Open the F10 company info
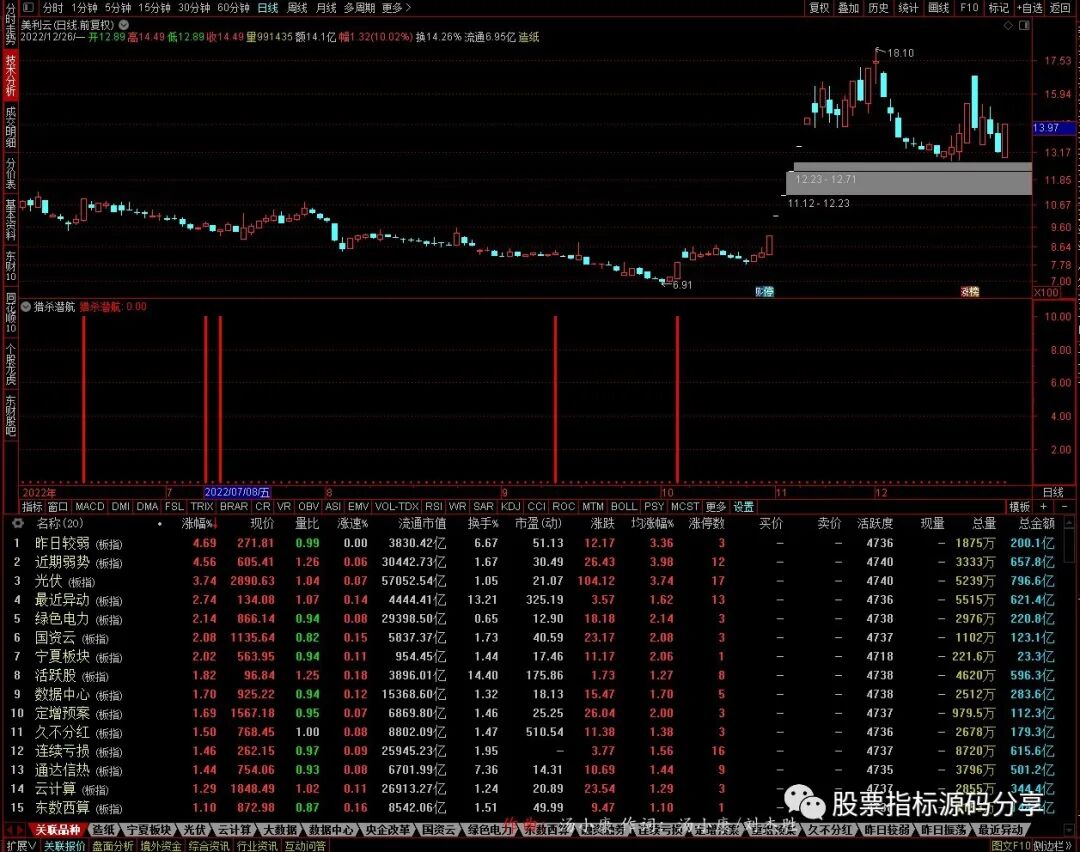This screenshot has width=1080, height=852. point(969,8)
